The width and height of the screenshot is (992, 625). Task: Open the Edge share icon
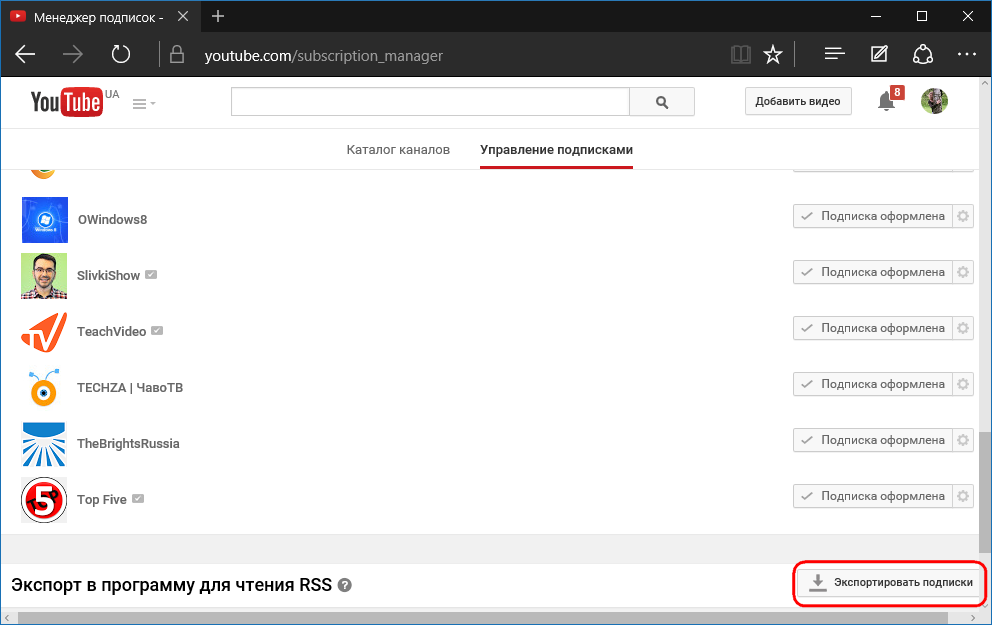tap(923, 54)
